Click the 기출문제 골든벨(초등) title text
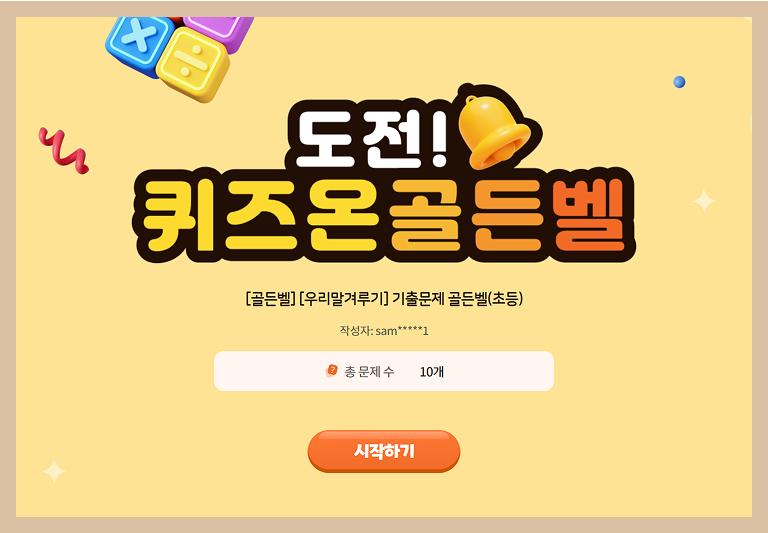This screenshot has height=533, width=768. click(457, 298)
